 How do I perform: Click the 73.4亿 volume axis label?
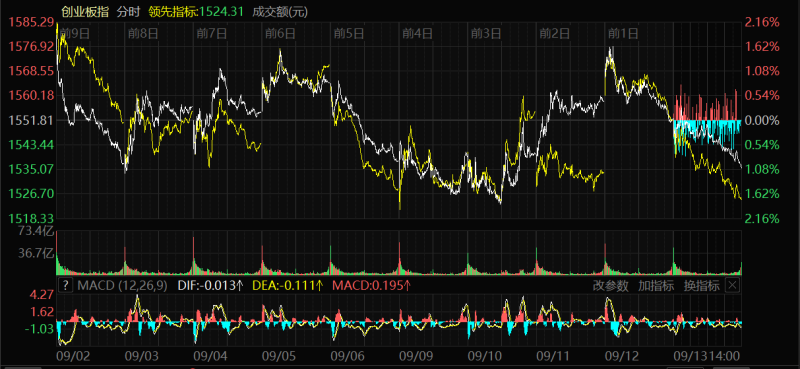pos(36,232)
